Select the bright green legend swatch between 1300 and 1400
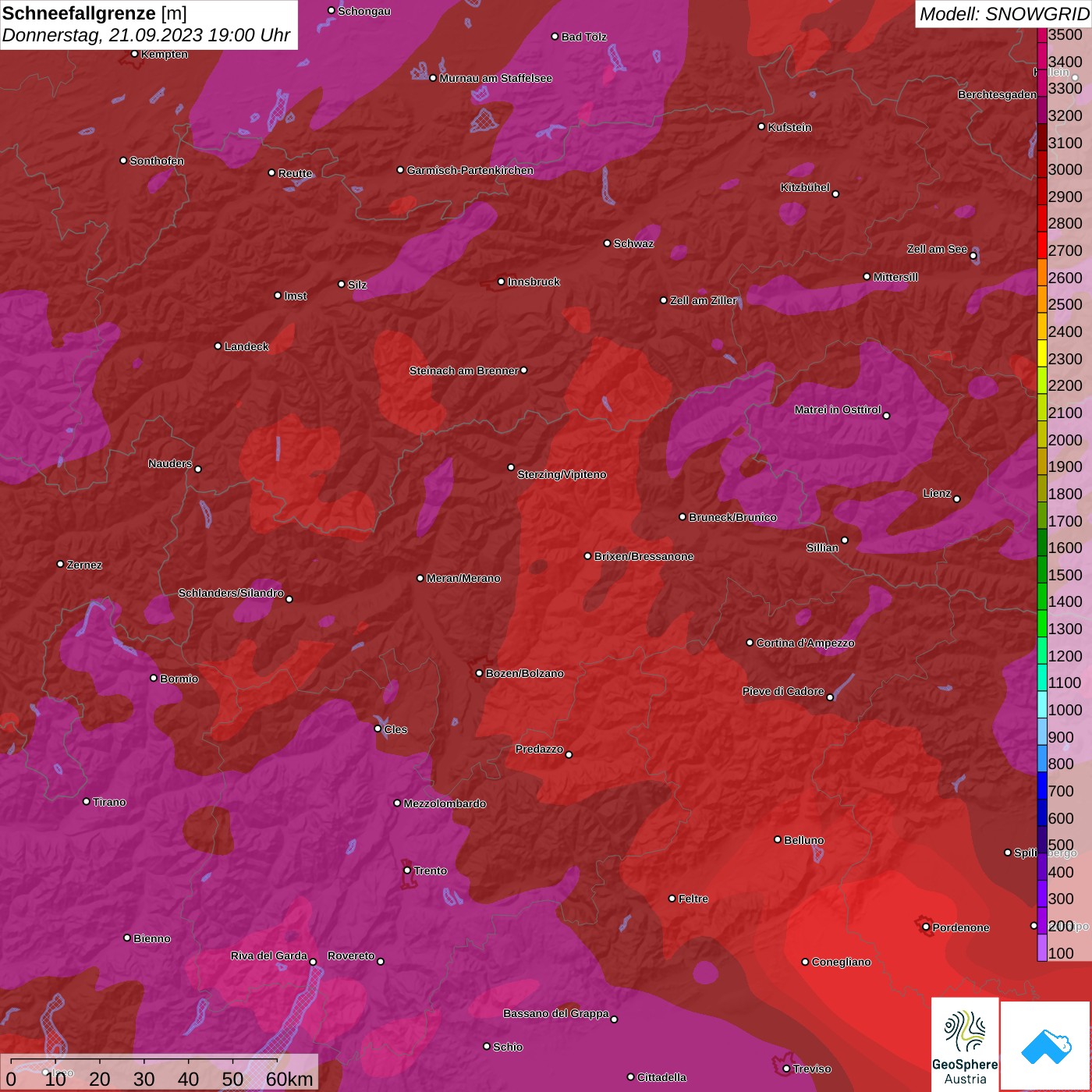The image size is (1092, 1092). pyautogui.click(x=1042, y=622)
